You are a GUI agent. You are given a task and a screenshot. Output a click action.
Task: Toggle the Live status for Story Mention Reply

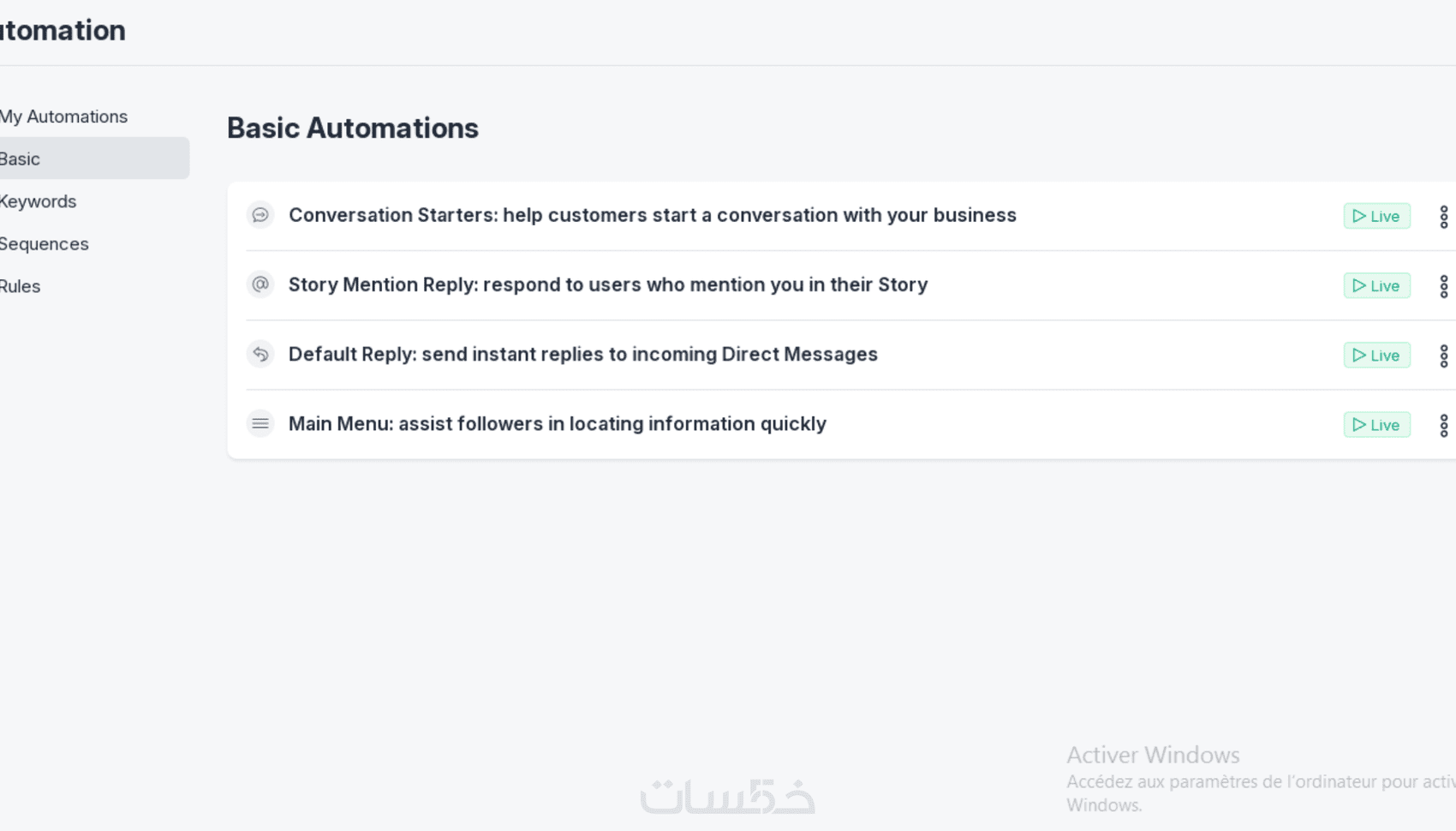[1376, 285]
